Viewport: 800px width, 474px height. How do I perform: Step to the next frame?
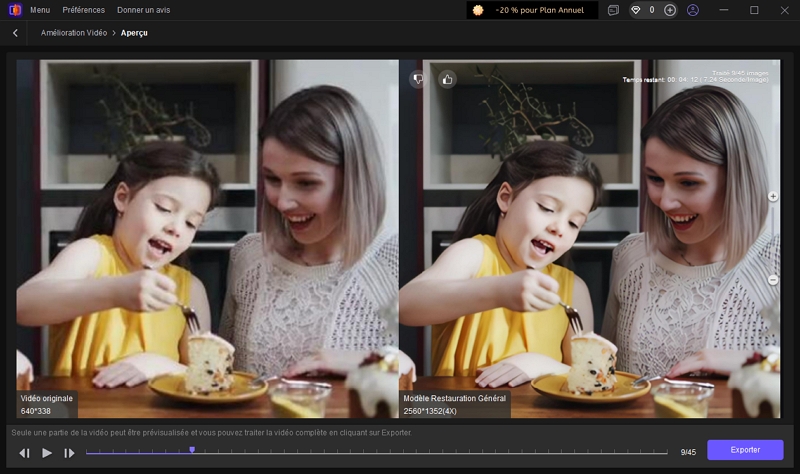[69, 453]
